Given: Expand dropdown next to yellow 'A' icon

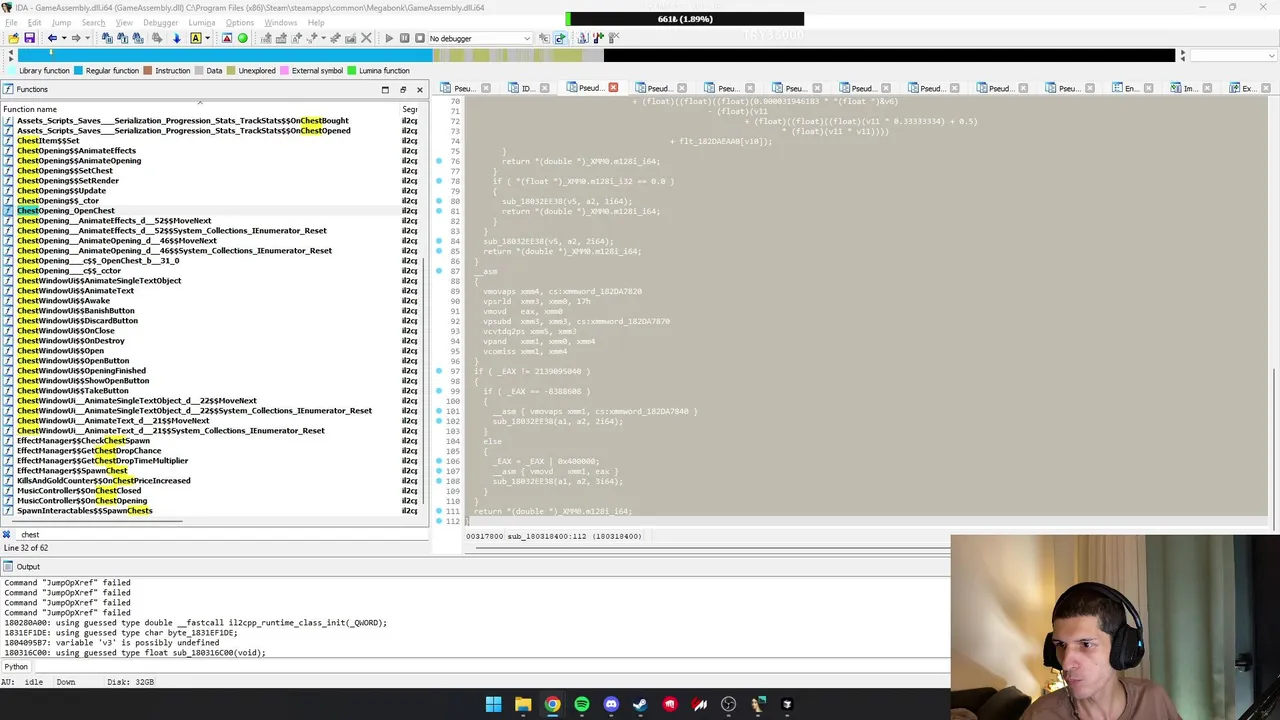Looking at the screenshot, I should (208, 38).
